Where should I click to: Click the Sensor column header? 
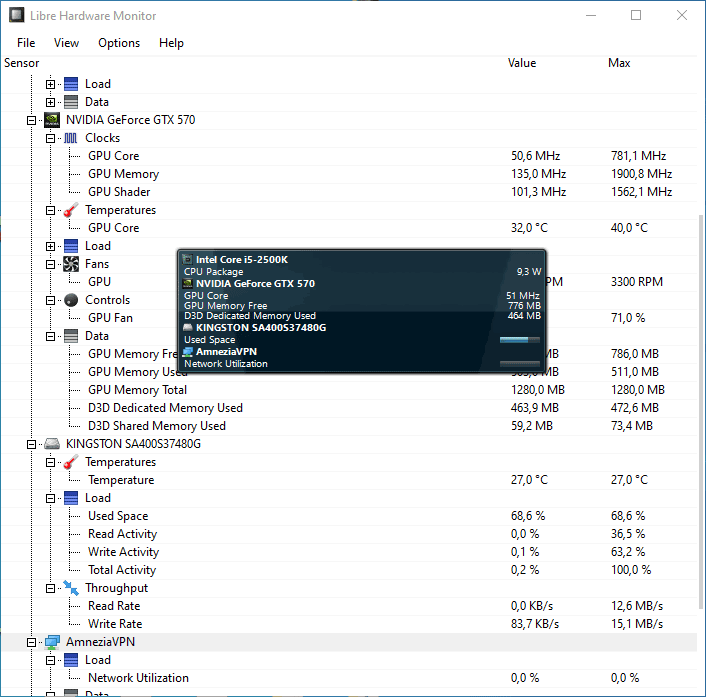[x=22, y=63]
